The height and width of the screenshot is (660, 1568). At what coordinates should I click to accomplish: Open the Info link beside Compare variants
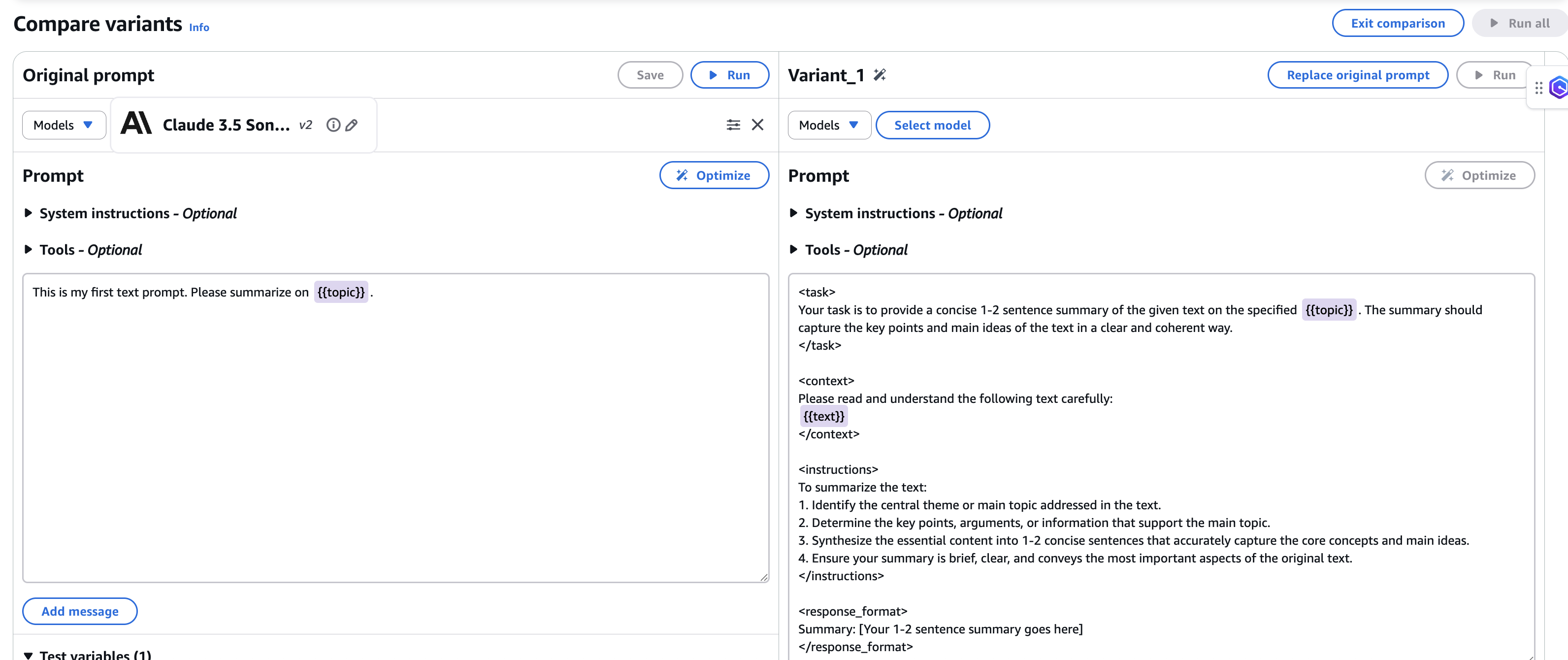198,28
